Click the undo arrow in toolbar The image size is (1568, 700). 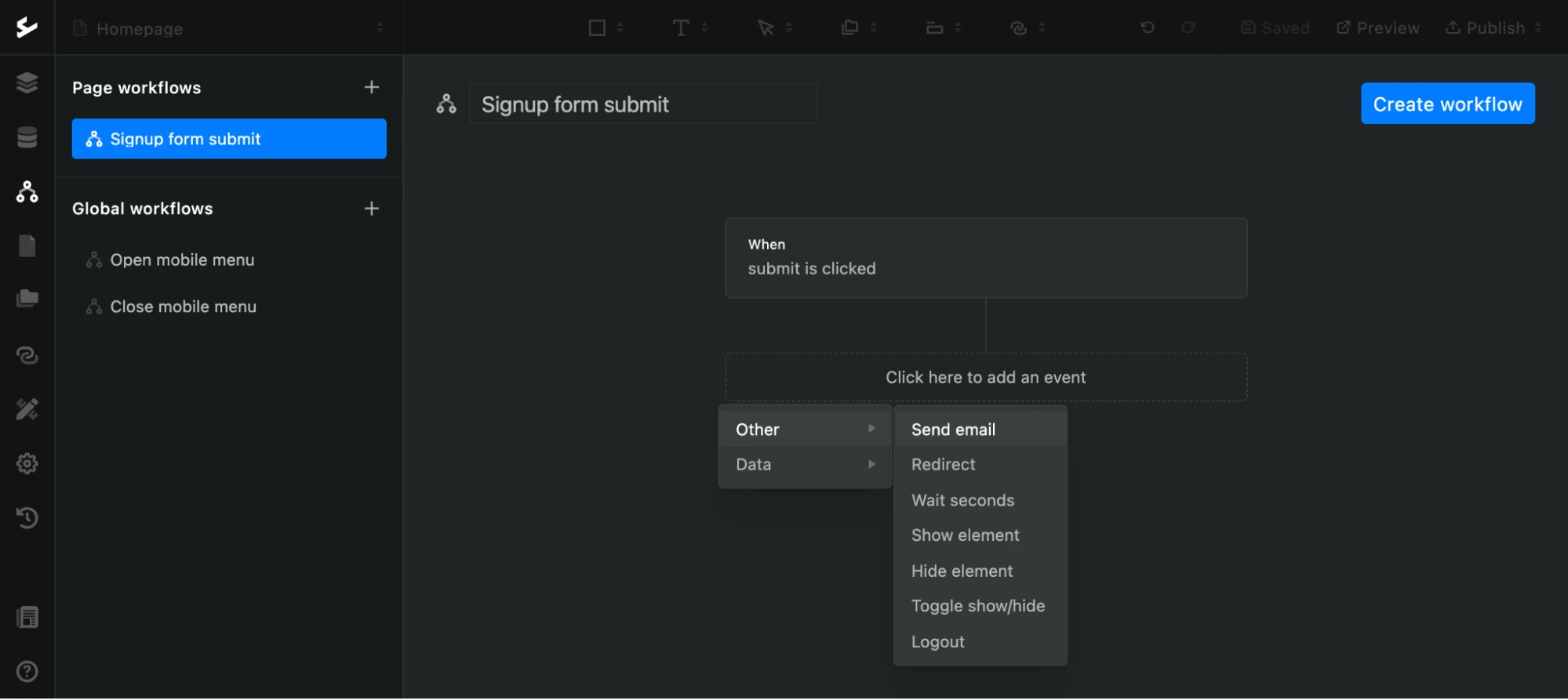click(1148, 28)
